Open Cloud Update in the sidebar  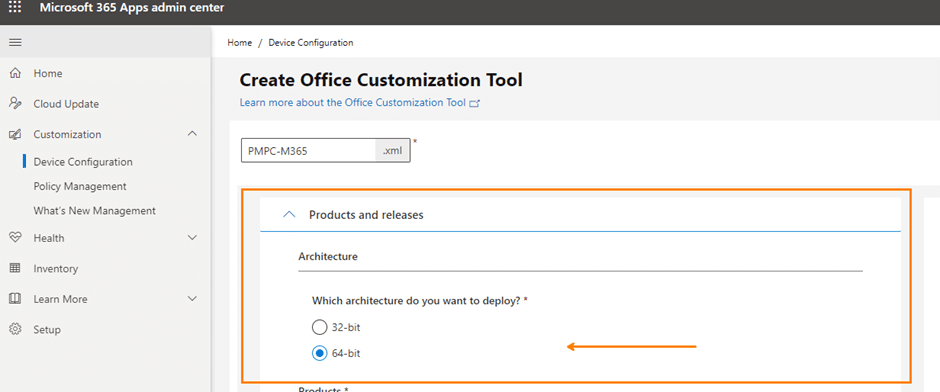(66, 104)
